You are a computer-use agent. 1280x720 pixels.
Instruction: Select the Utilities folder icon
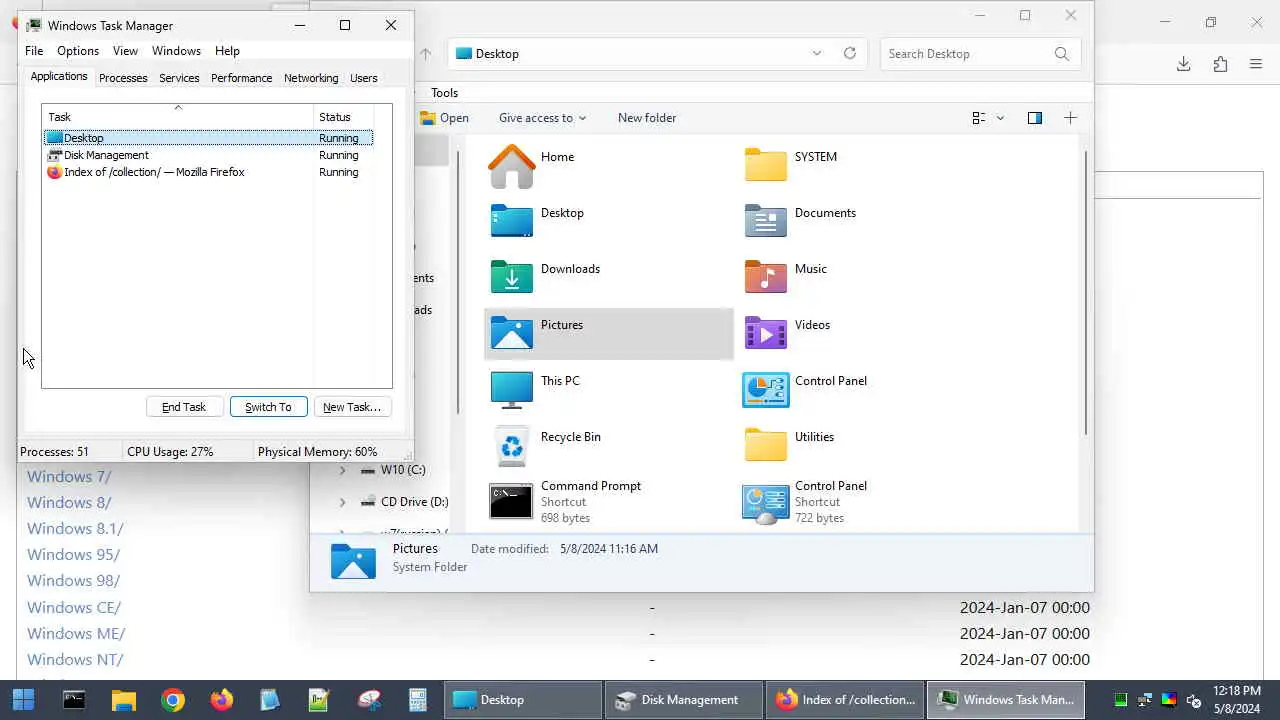pos(765,445)
